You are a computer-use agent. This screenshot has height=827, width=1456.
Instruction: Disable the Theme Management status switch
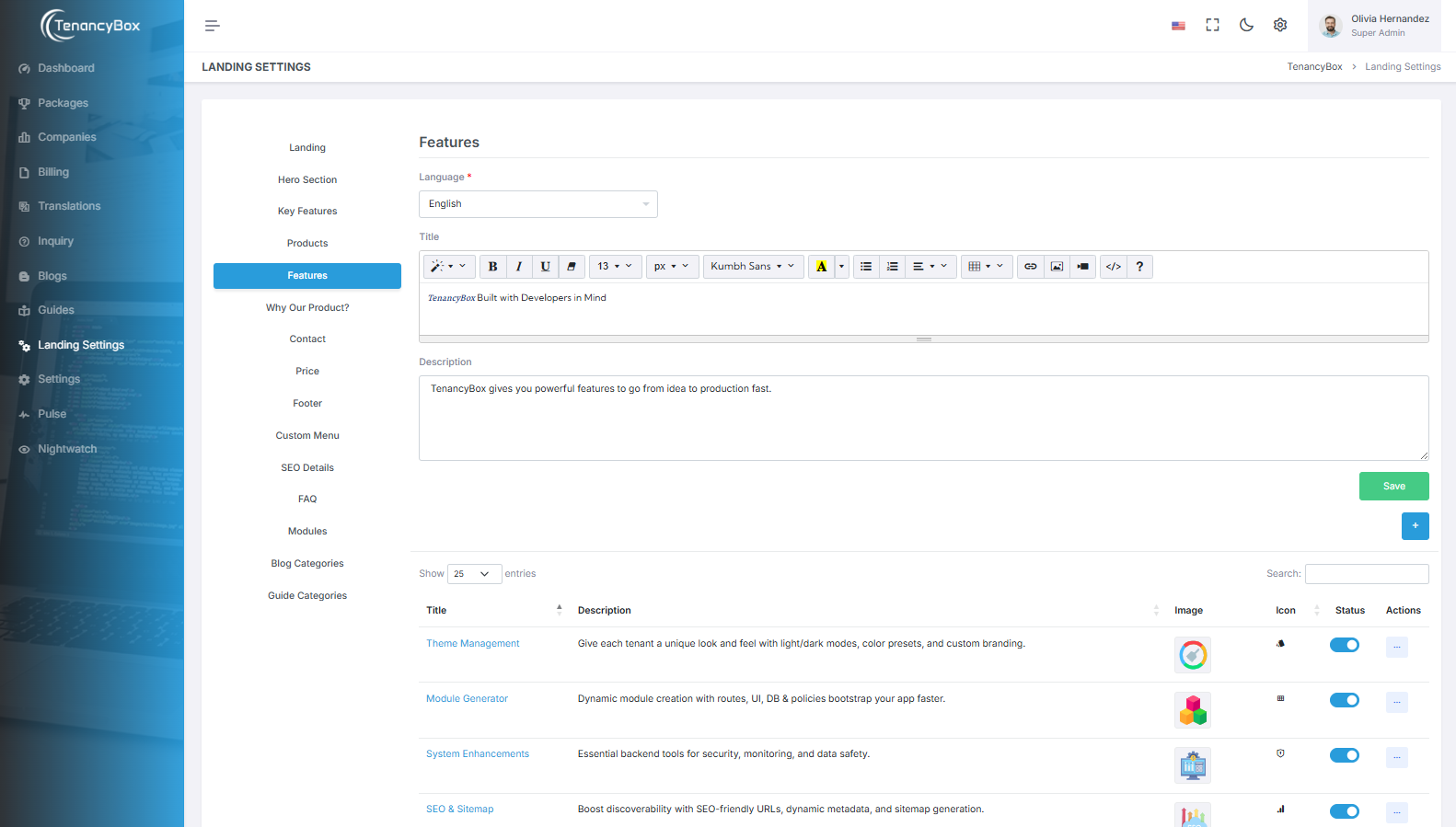1345,645
